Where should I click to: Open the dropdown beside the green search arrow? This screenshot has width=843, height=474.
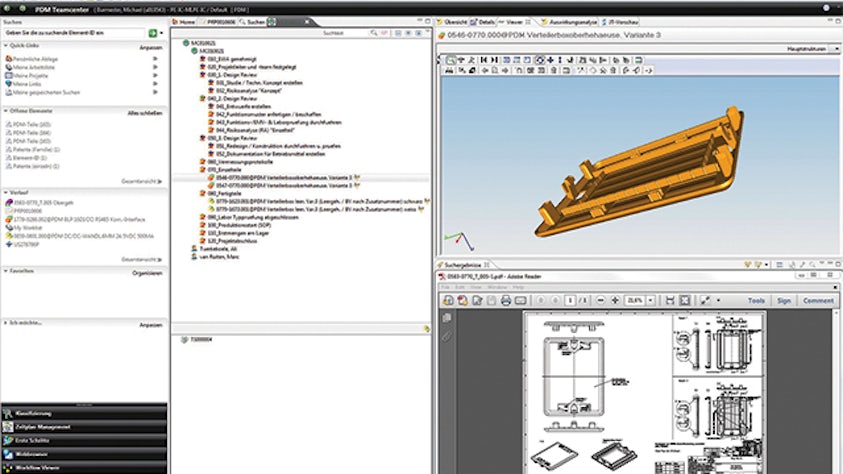coord(161,33)
